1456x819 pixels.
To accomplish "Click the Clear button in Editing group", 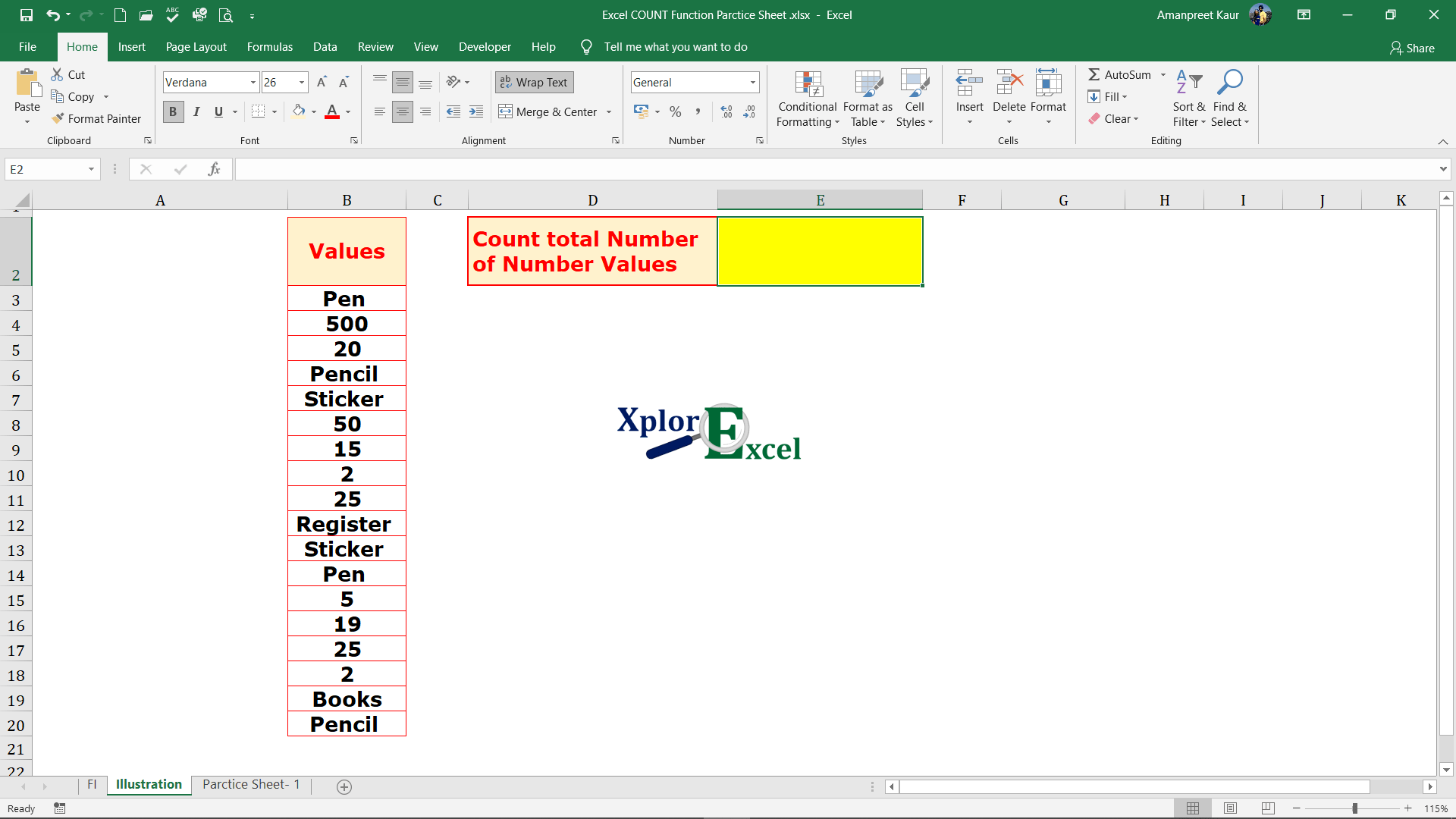I will click(1113, 118).
